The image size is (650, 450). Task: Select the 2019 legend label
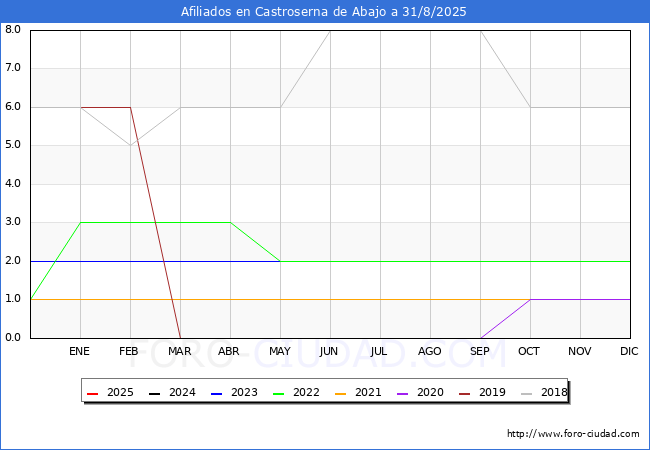tap(492, 392)
